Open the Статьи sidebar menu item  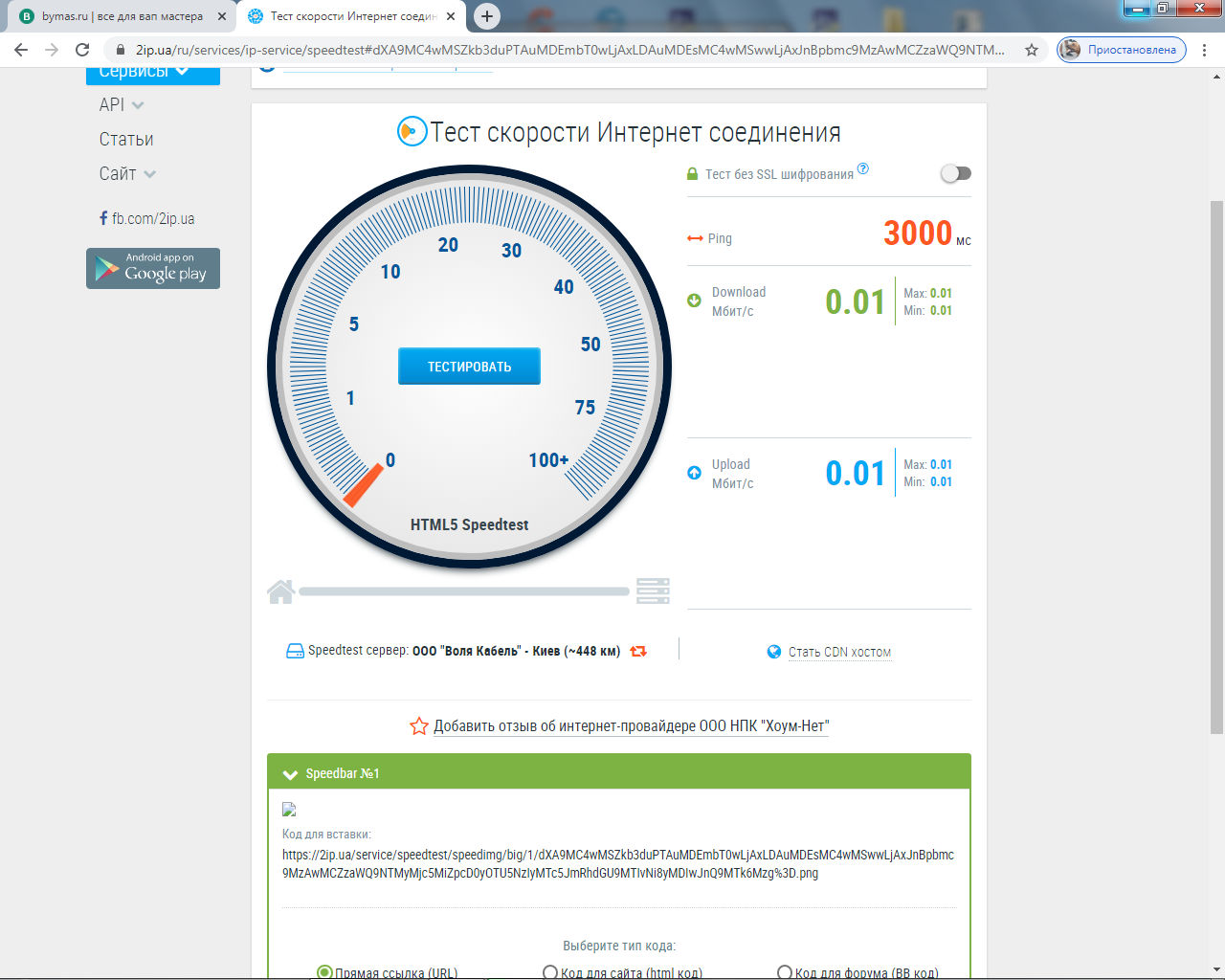click(126, 140)
